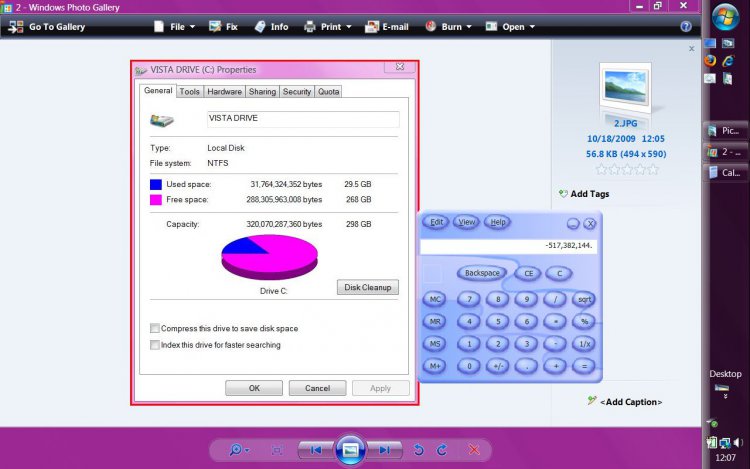Screen dimensions: 750x469
Task: Click the blue help icon
Action: [686, 27]
